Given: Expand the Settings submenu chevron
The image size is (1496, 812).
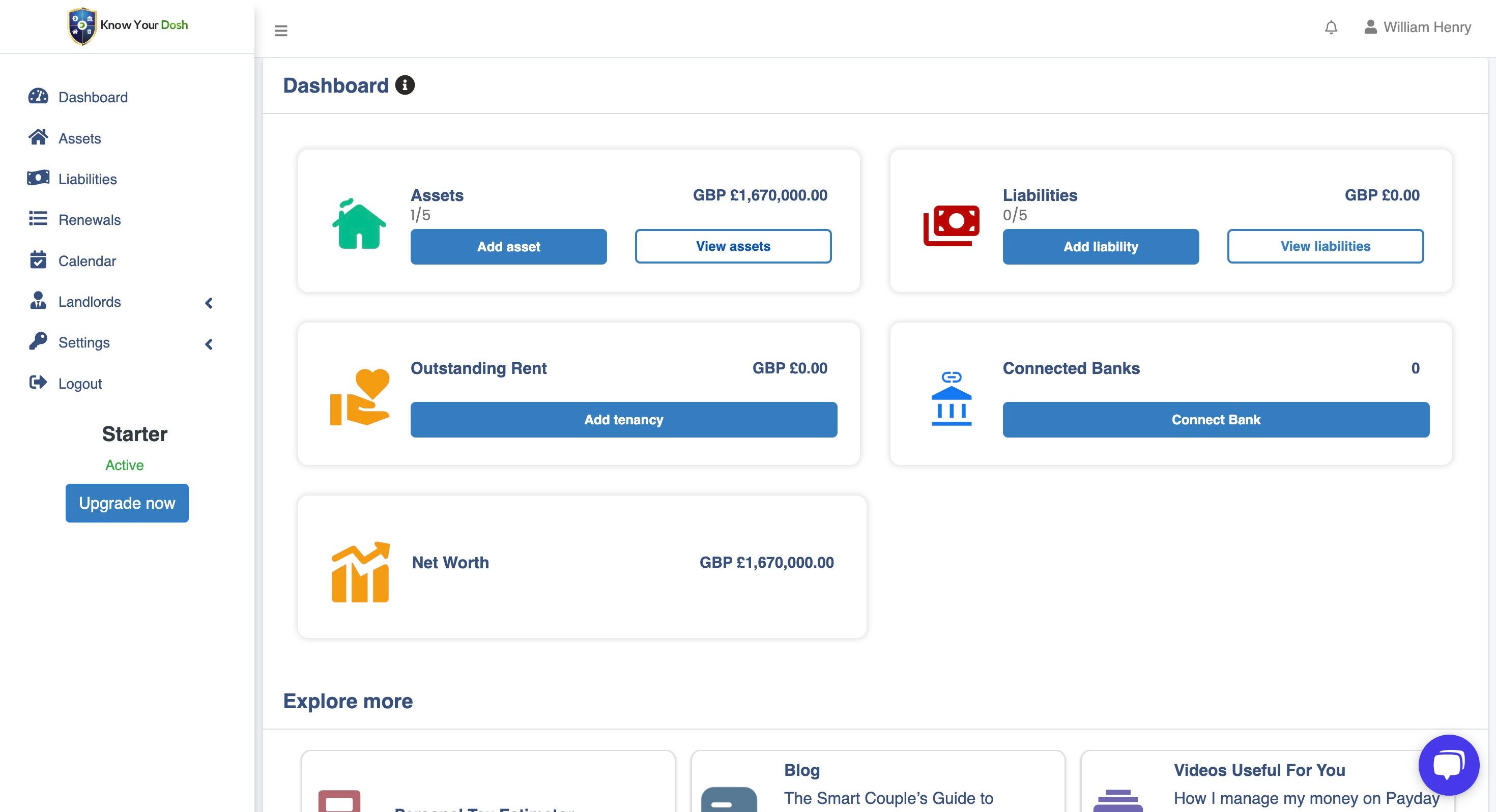Looking at the screenshot, I should tap(209, 344).
